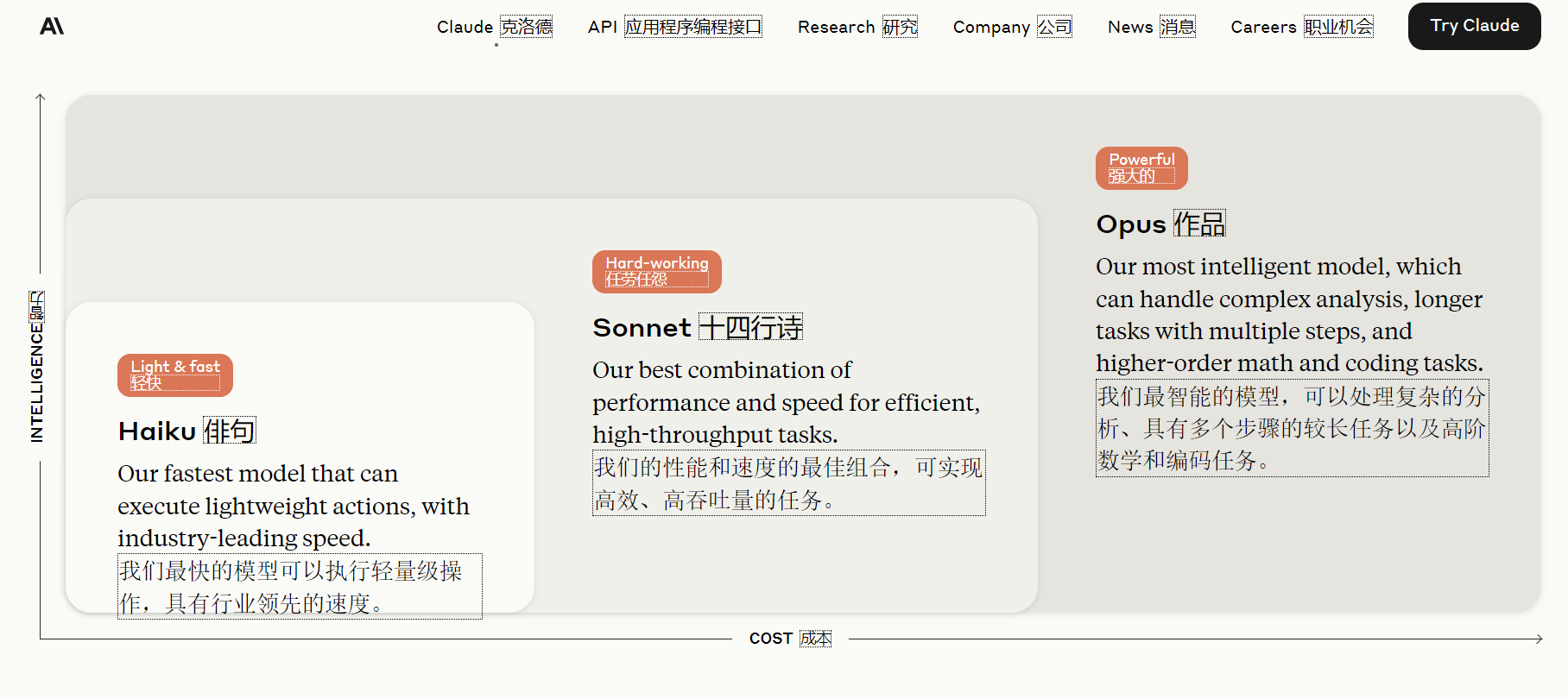Click the Anthropic logo icon

[x=52, y=26]
